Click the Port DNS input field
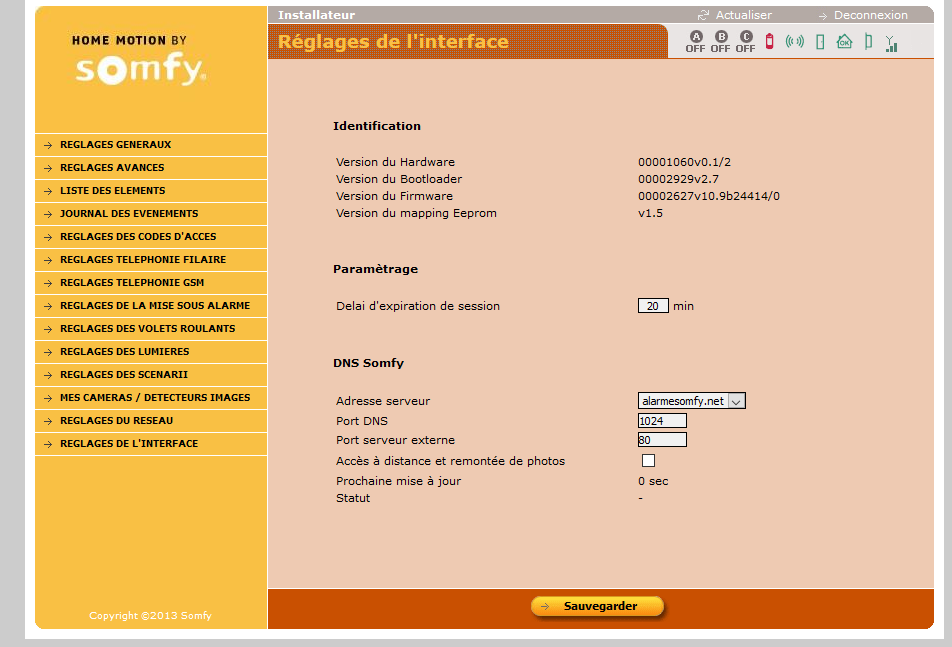 (662, 421)
